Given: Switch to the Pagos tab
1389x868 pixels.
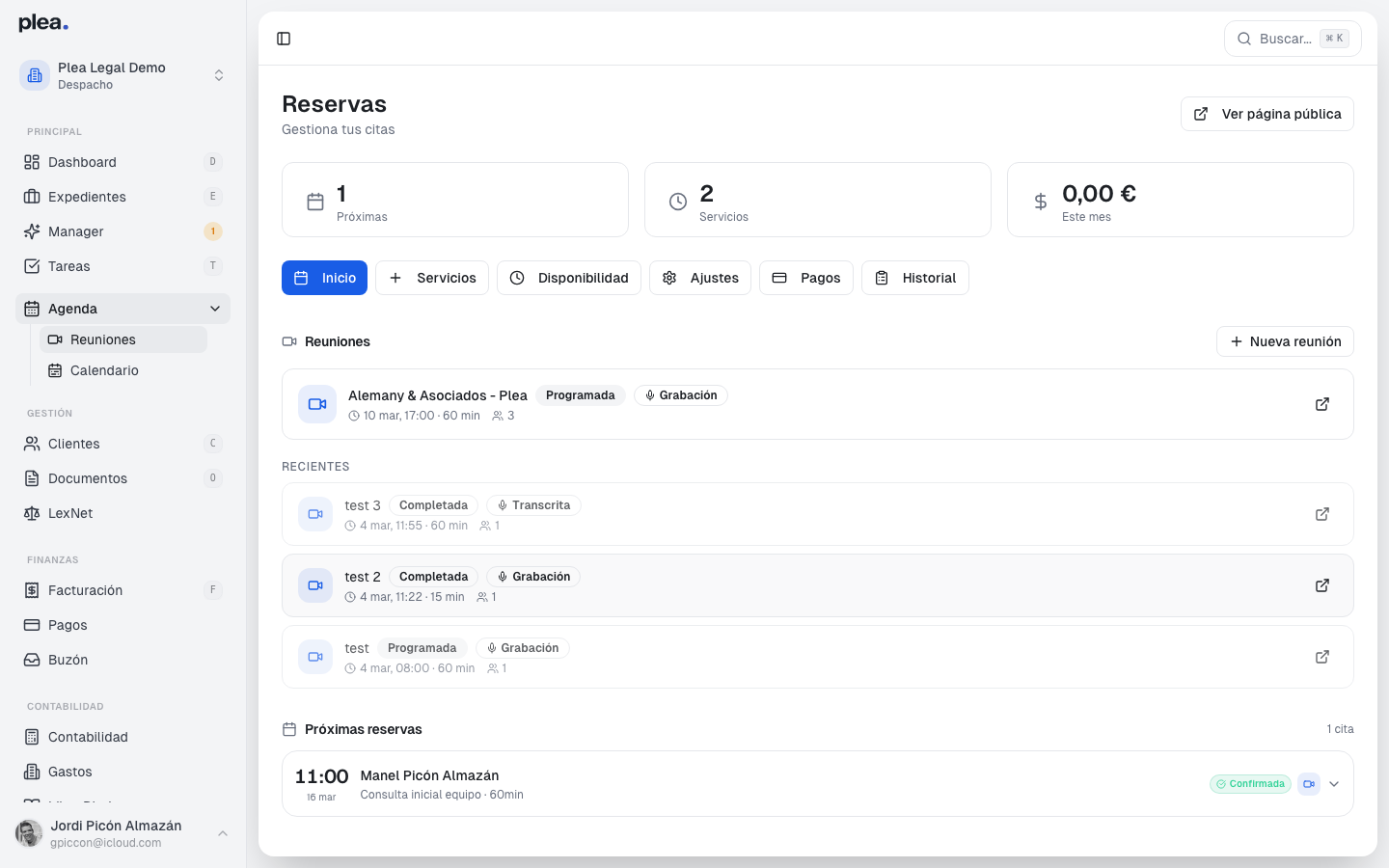Looking at the screenshot, I should tap(806, 278).
